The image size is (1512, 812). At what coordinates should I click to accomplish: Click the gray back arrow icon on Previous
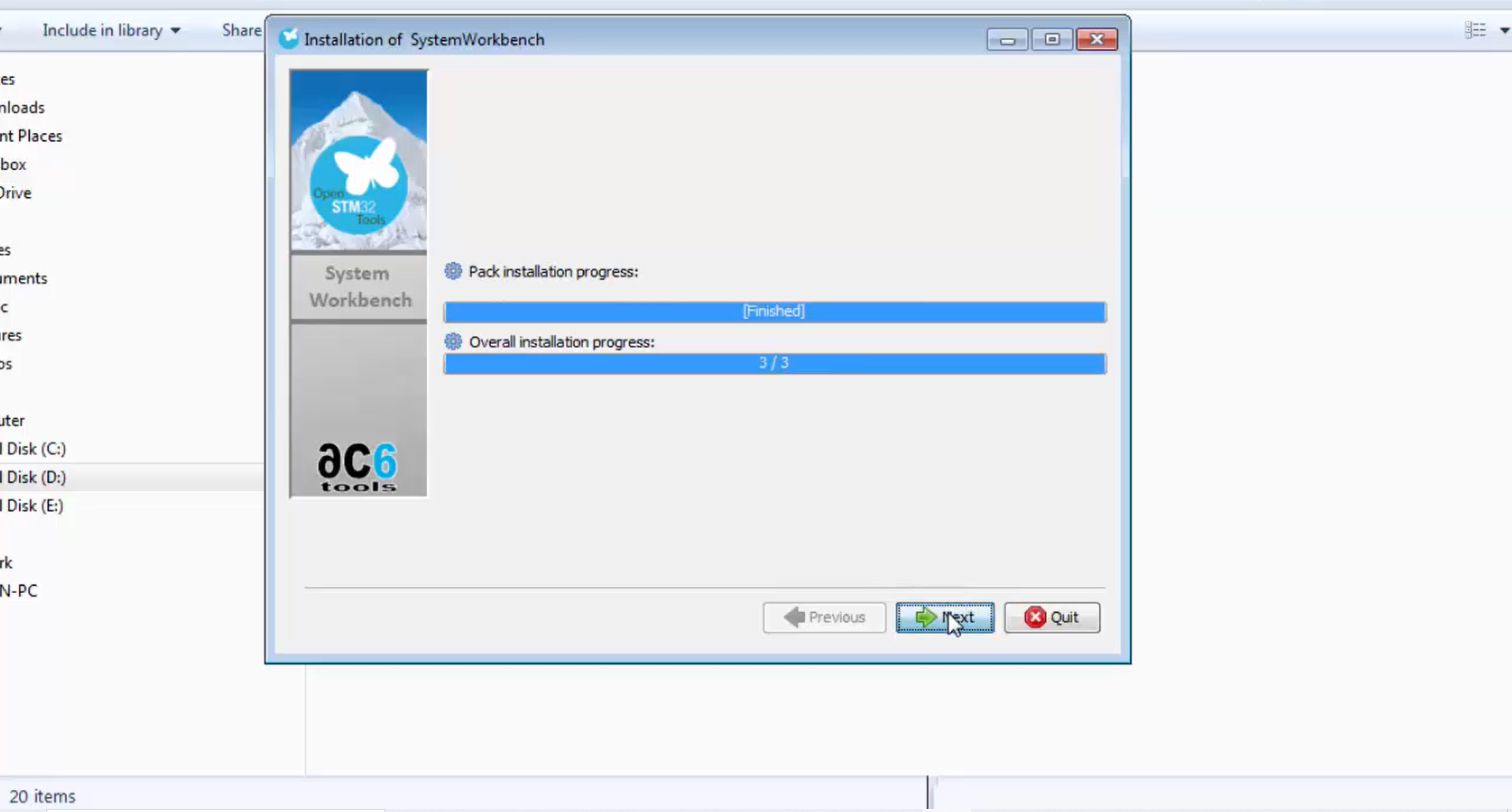tap(794, 617)
